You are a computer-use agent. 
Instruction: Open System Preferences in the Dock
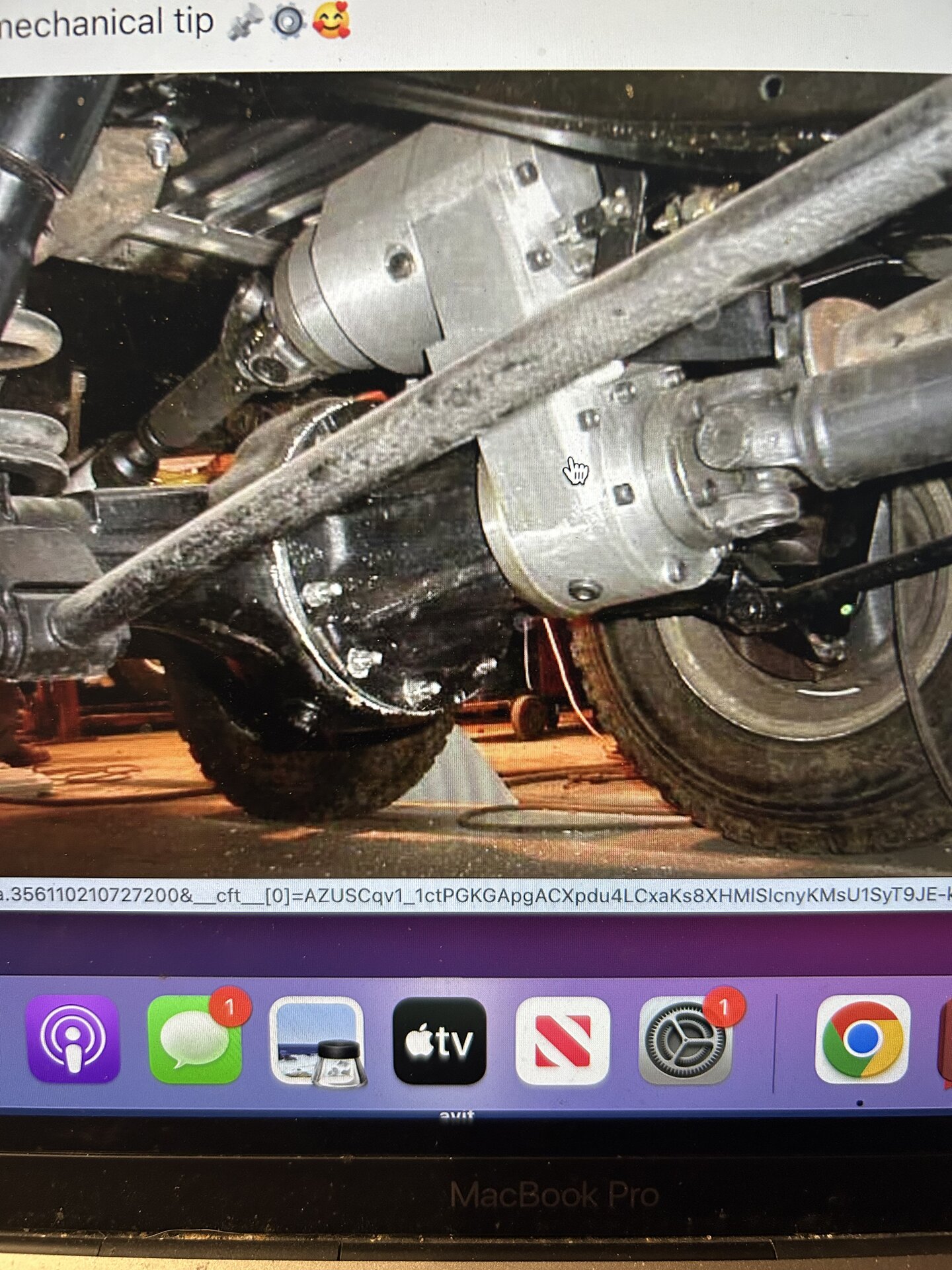[x=686, y=1041]
